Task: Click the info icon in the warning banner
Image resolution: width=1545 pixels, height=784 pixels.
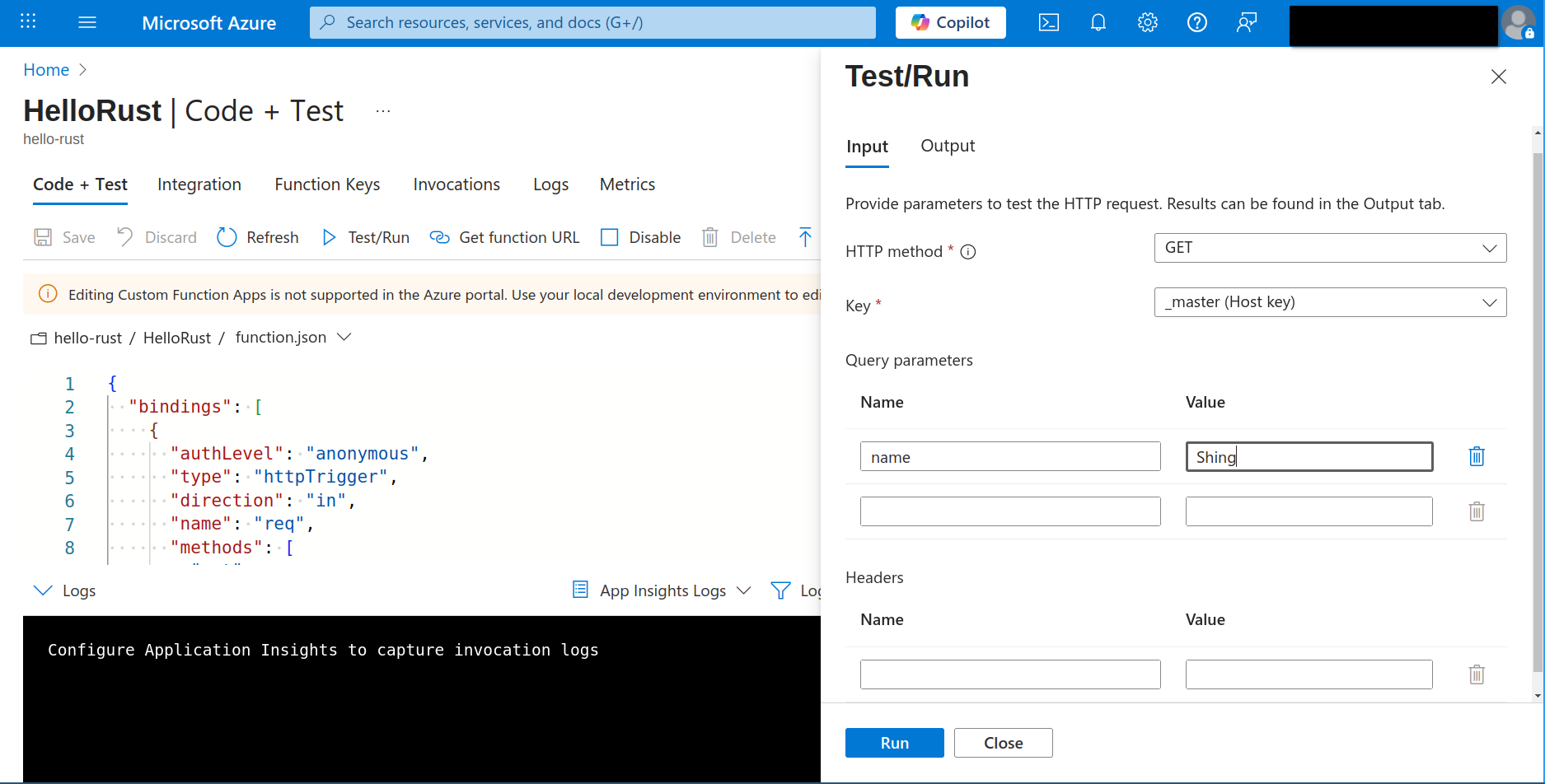Action: point(48,294)
